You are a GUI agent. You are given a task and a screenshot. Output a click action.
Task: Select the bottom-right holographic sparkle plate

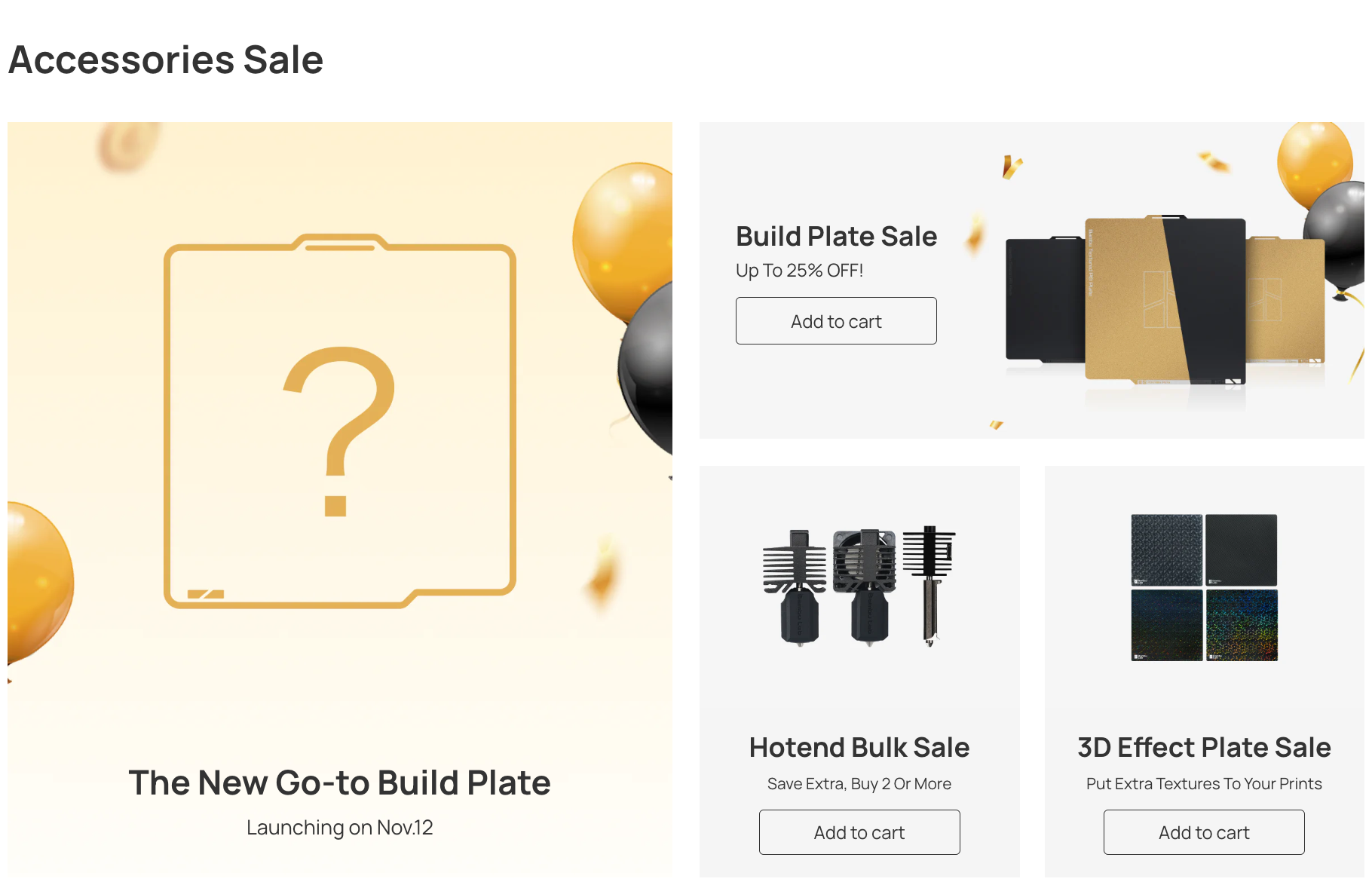click(1241, 625)
